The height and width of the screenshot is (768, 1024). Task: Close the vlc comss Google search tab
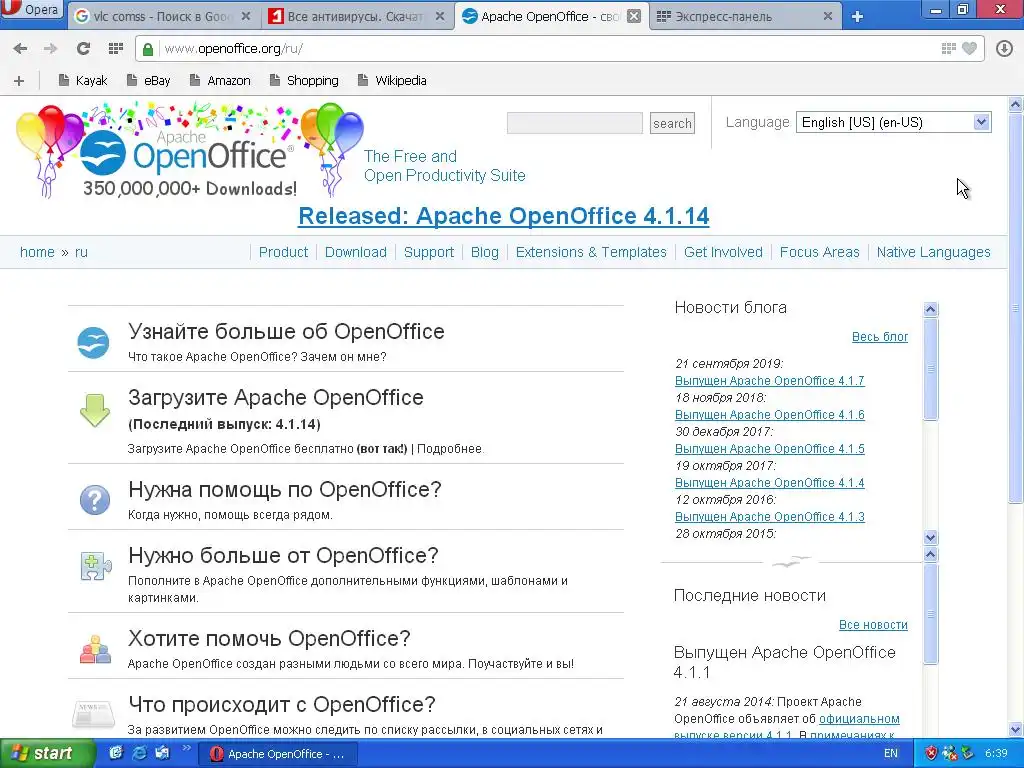click(x=246, y=16)
